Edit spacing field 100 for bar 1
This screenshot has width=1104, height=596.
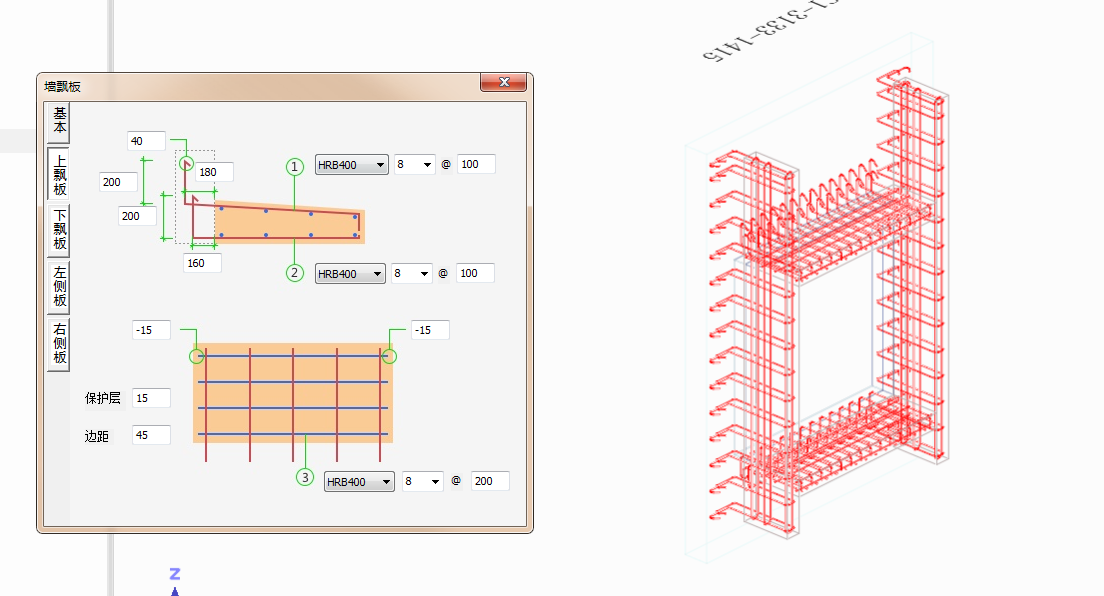(x=476, y=164)
